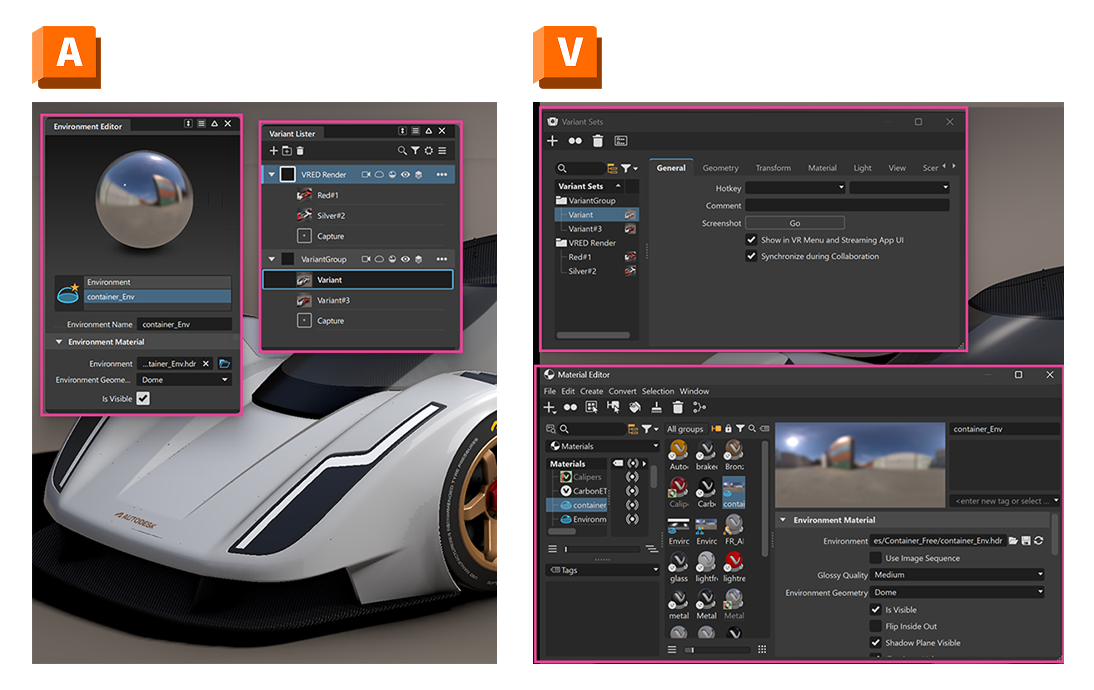
Task: Click the node graph icon in Material Editor toolbar
Action: point(699,407)
